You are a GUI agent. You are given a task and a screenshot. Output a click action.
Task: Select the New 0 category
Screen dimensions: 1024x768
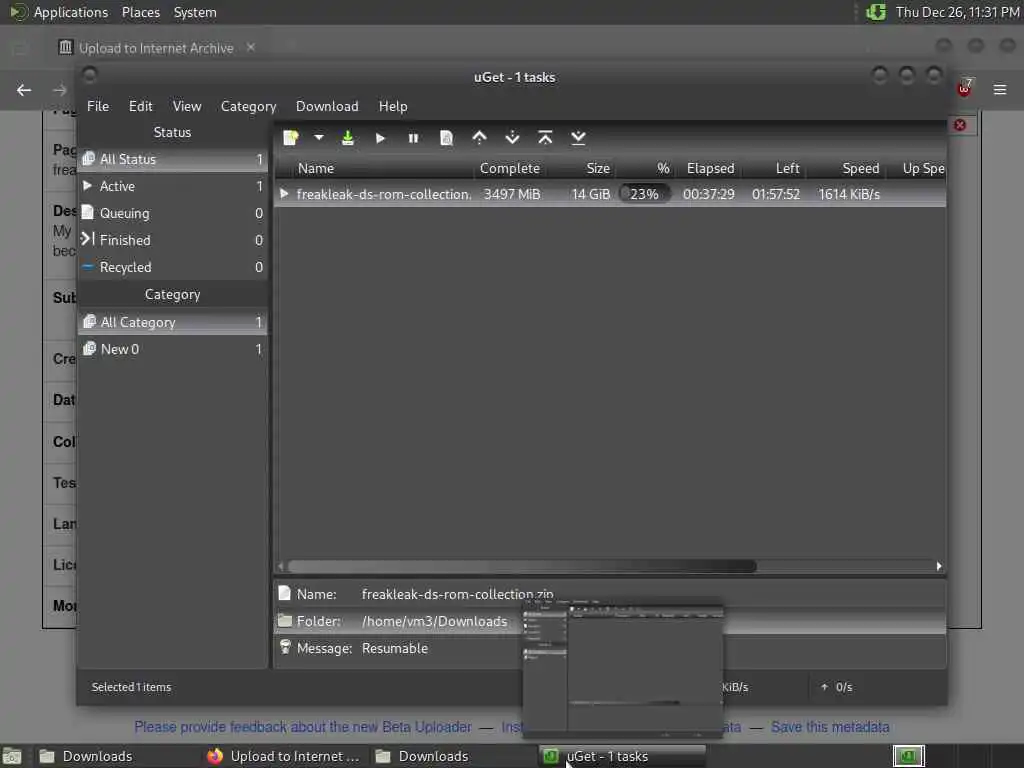point(173,349)
